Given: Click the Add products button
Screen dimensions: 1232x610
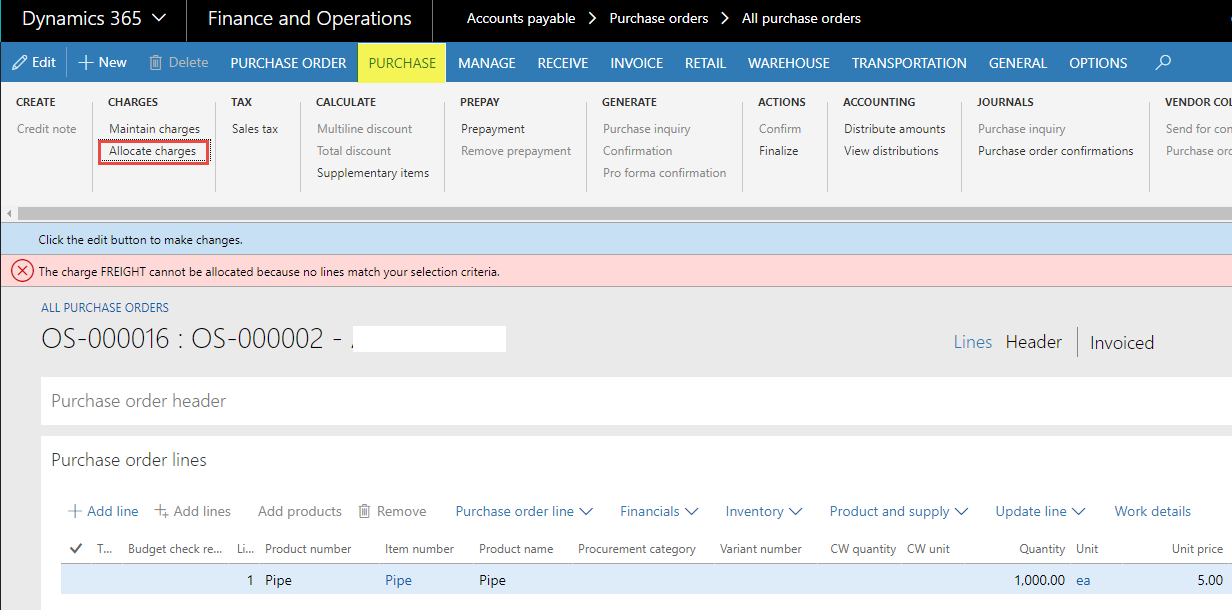Looking at the screenshot, I should pyautogui.click(x=300, y=511).
